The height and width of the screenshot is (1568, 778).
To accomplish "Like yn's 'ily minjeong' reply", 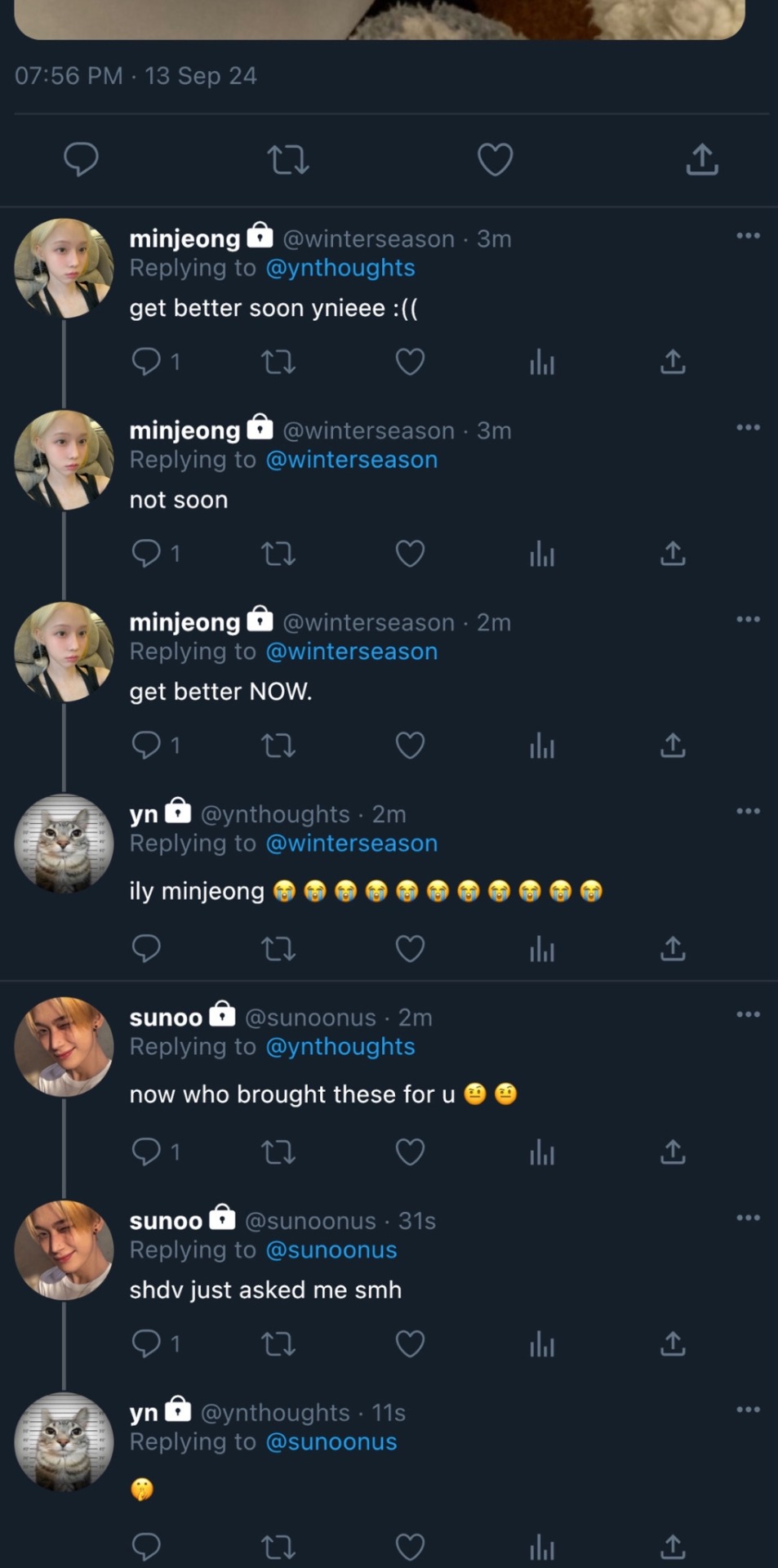I will point(410,949).
